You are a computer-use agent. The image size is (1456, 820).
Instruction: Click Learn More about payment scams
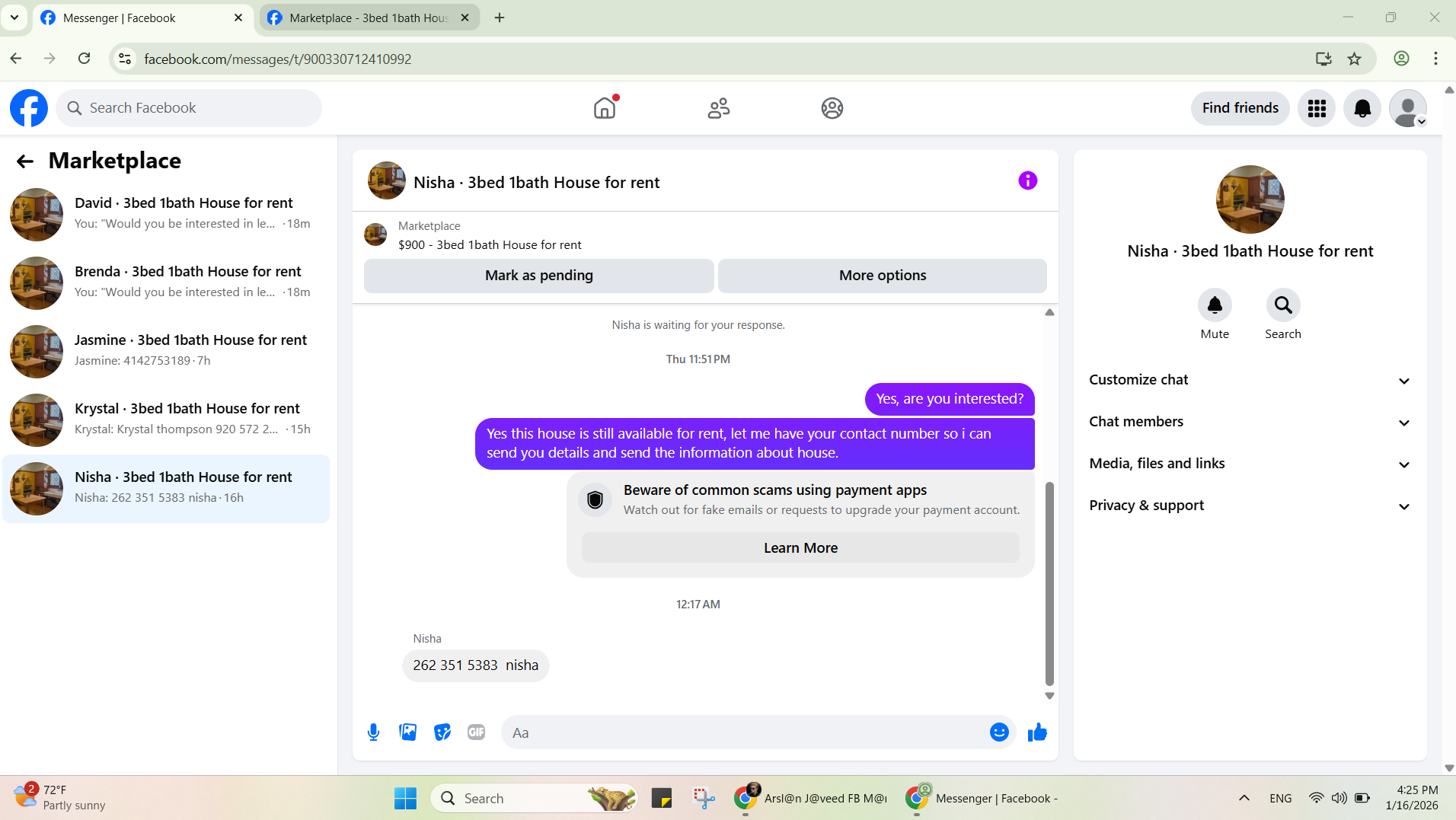800,548
